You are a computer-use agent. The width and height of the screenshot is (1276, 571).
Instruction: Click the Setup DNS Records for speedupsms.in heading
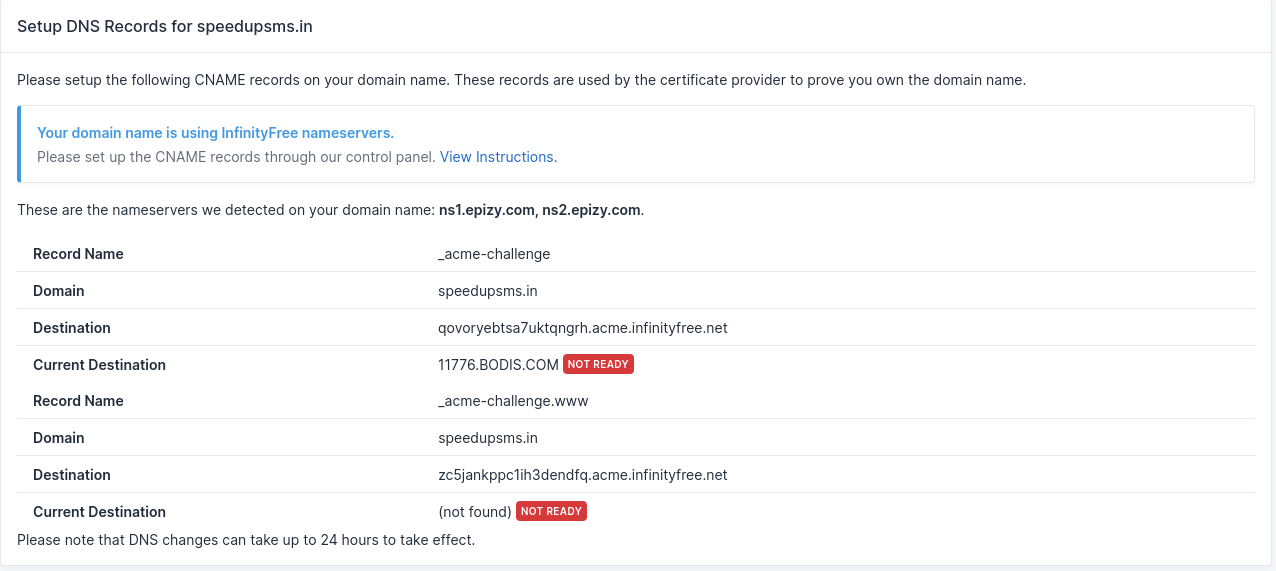165,27
